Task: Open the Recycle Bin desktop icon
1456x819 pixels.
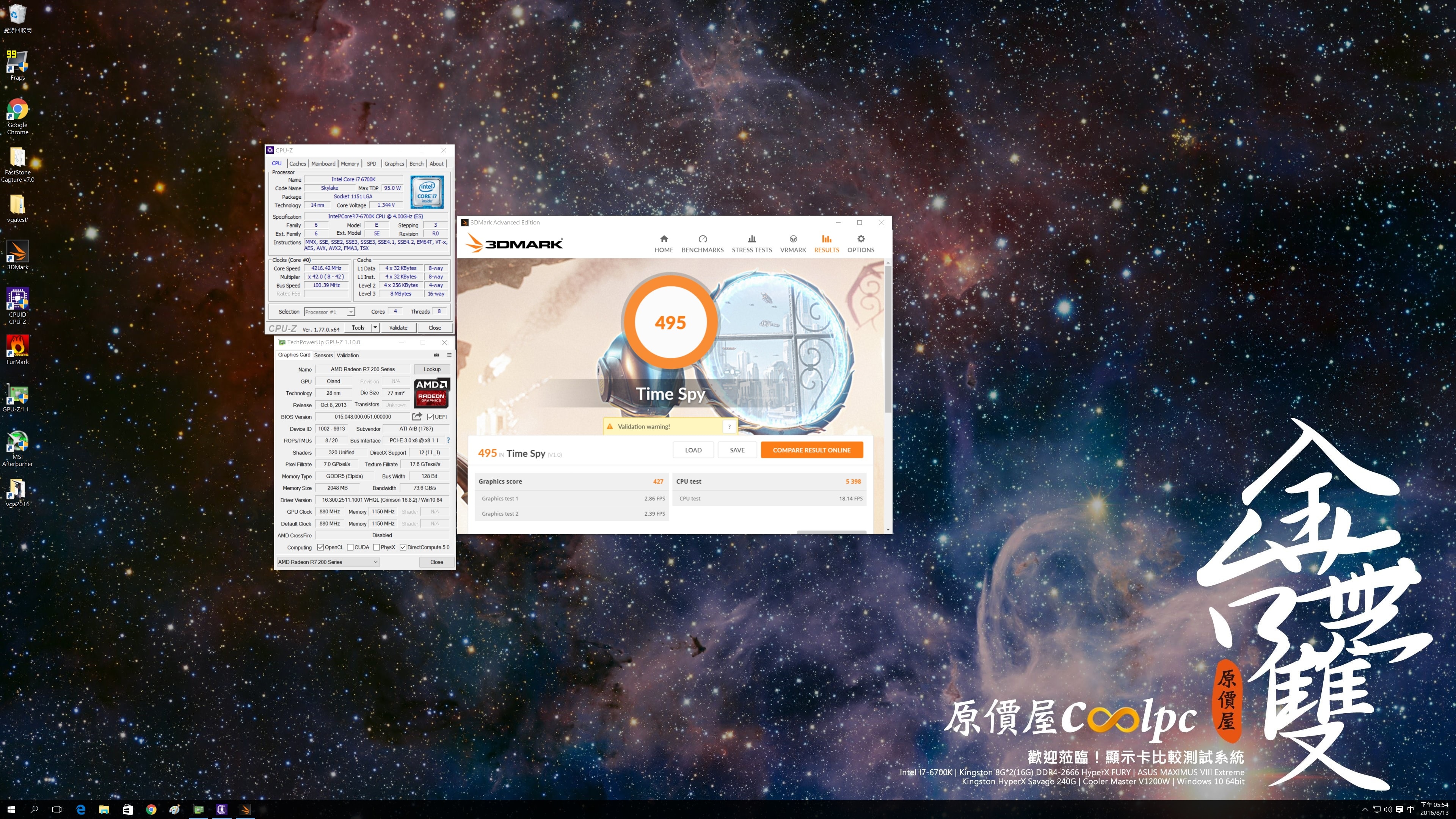Action: tap(17, 18)
